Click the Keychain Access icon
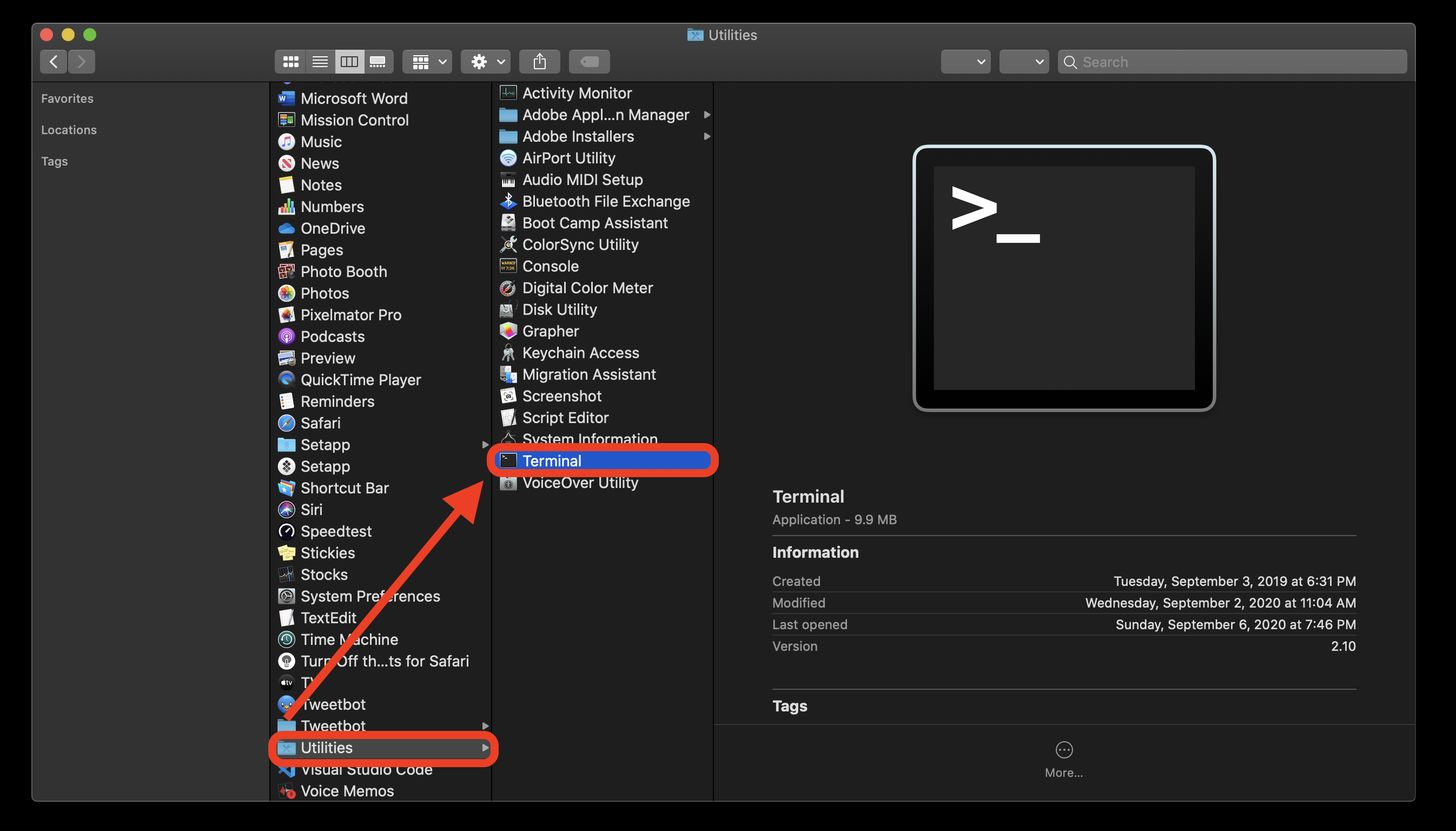Viewport: 1456px width, 831px height. (x=508, y=352)
